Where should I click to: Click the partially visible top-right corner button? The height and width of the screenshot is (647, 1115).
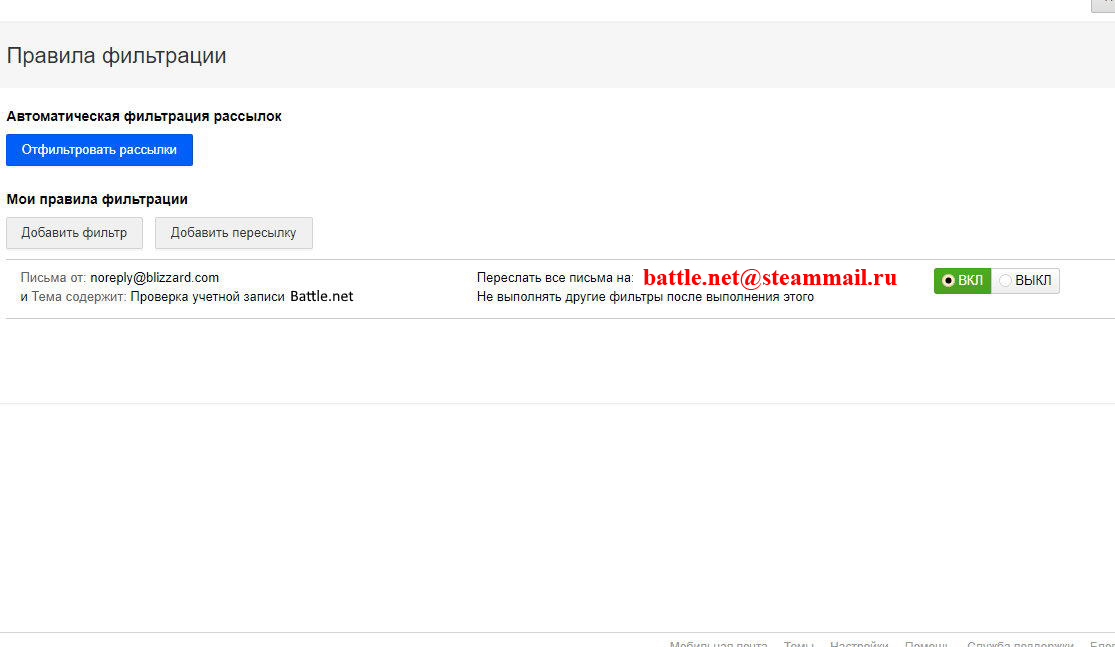coord(1103,5)
